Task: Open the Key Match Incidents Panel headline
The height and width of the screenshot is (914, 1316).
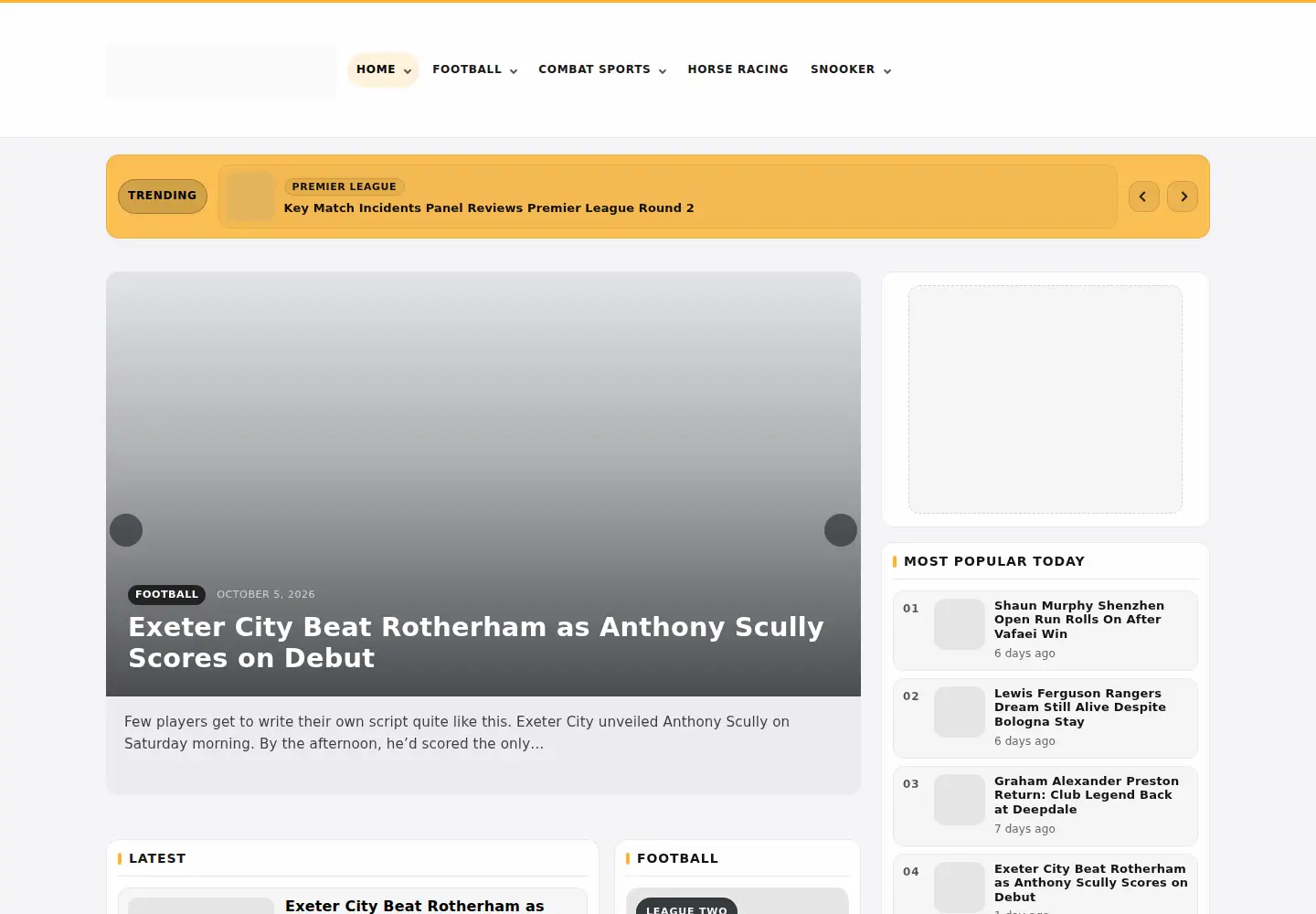Action: click(x=489, y=208)
